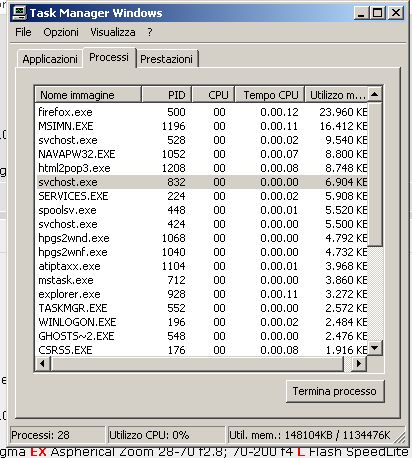Sort by Utilizzo memoria column header
Viewport: 412px width, 458px height.
tap(336, 95)
